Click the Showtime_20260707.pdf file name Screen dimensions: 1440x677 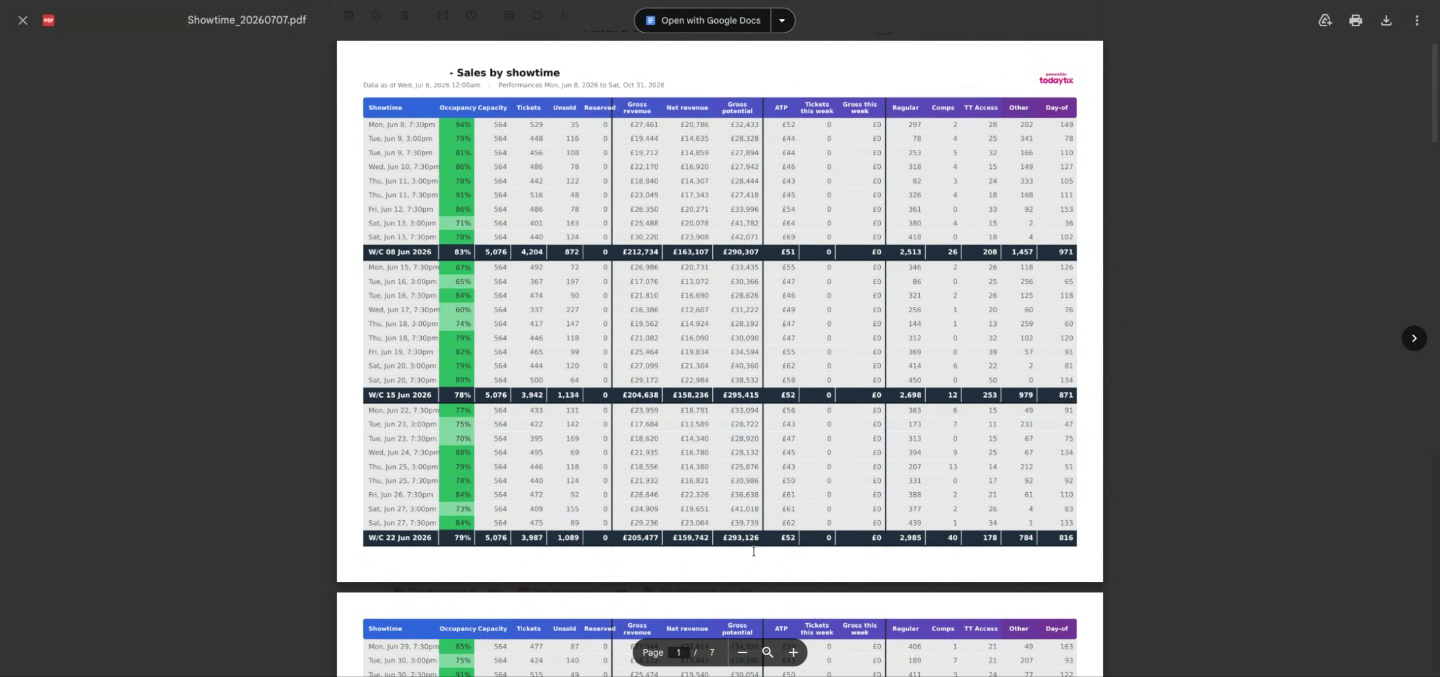coord(246,20)
